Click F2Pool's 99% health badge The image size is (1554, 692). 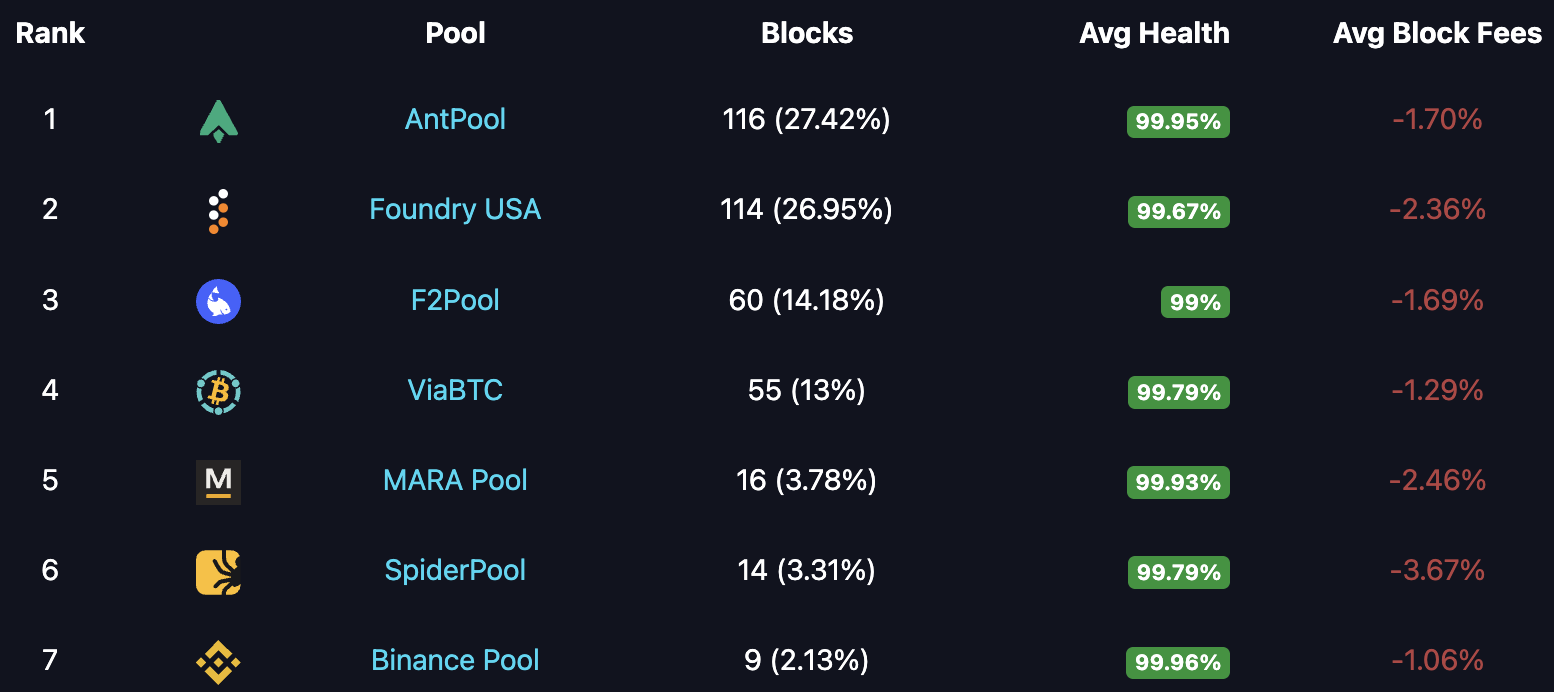click(x=1195, y=302)
